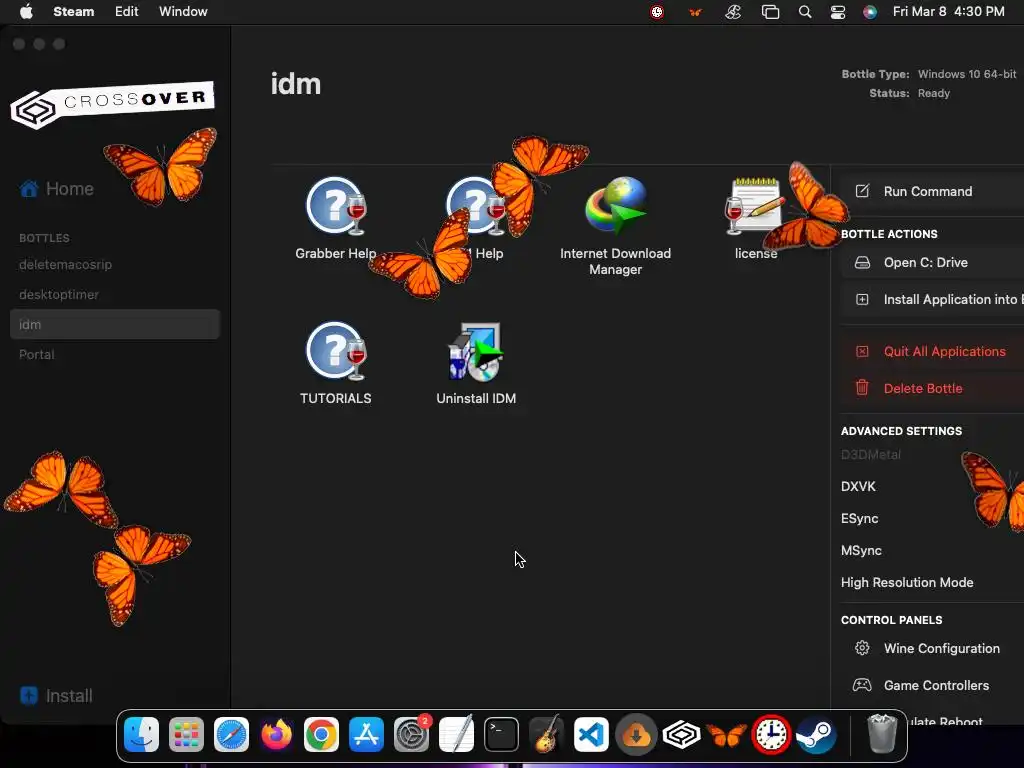Select the deletemacosrip bottle
This screenshot has height=768, width=1024.
coord(65,264)
